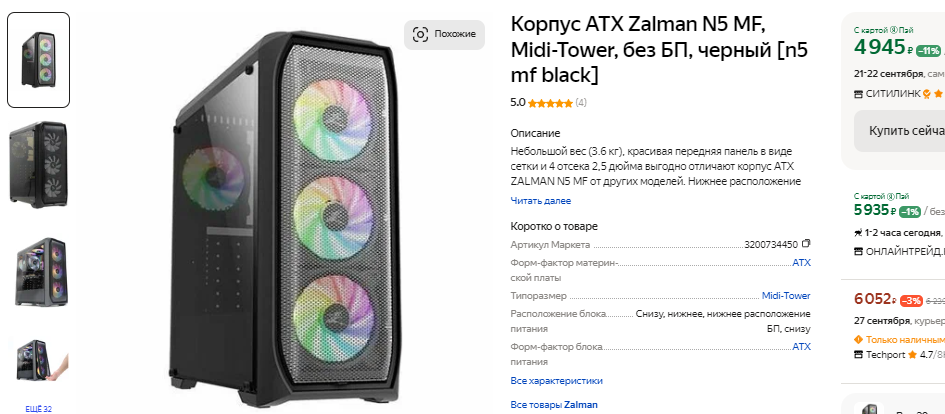Select the second dark case thumbnail
Viewport: 945px width, 414px height.
point(38,162)
